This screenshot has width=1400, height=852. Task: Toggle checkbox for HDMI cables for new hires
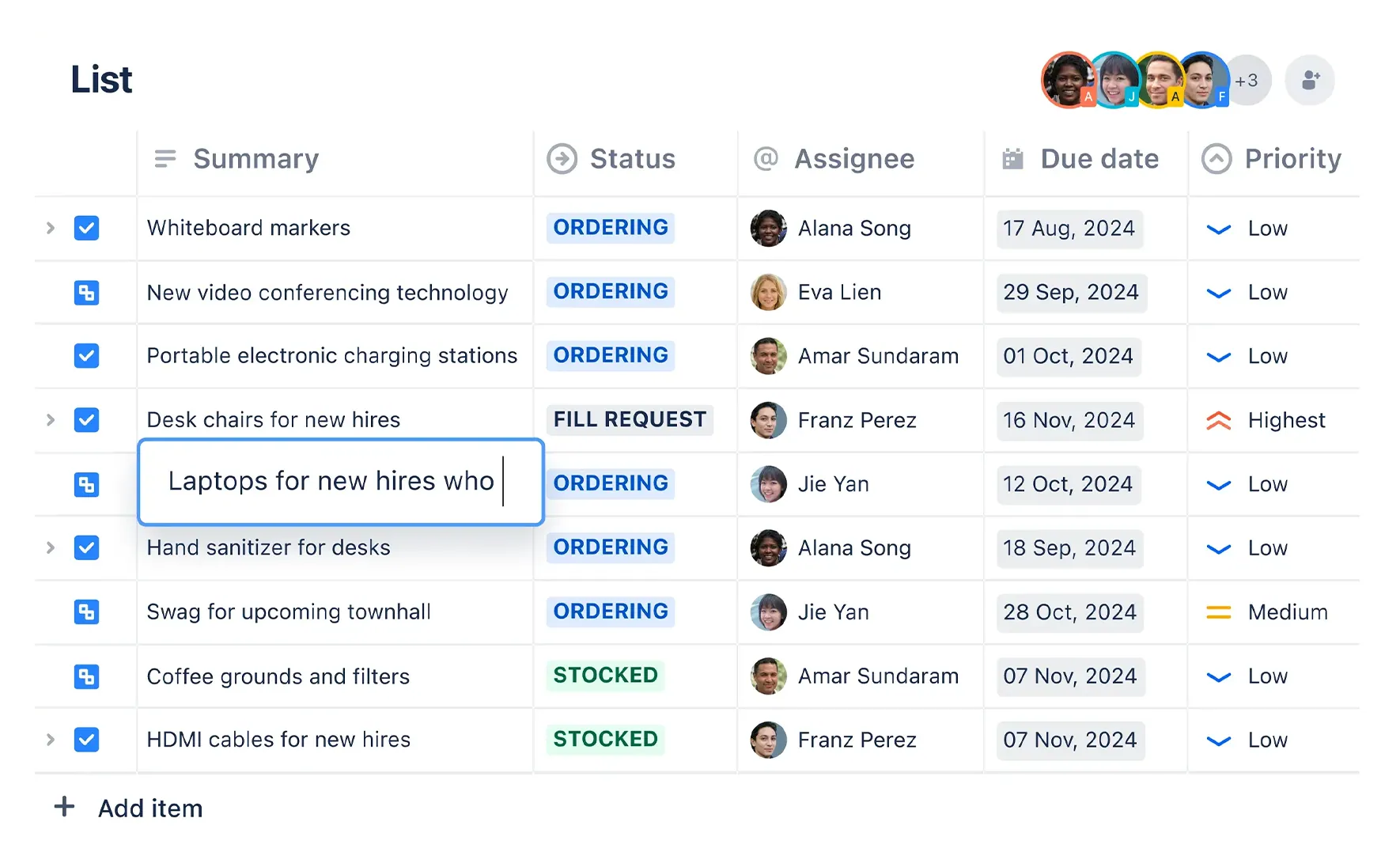click(x=86, y=740)
